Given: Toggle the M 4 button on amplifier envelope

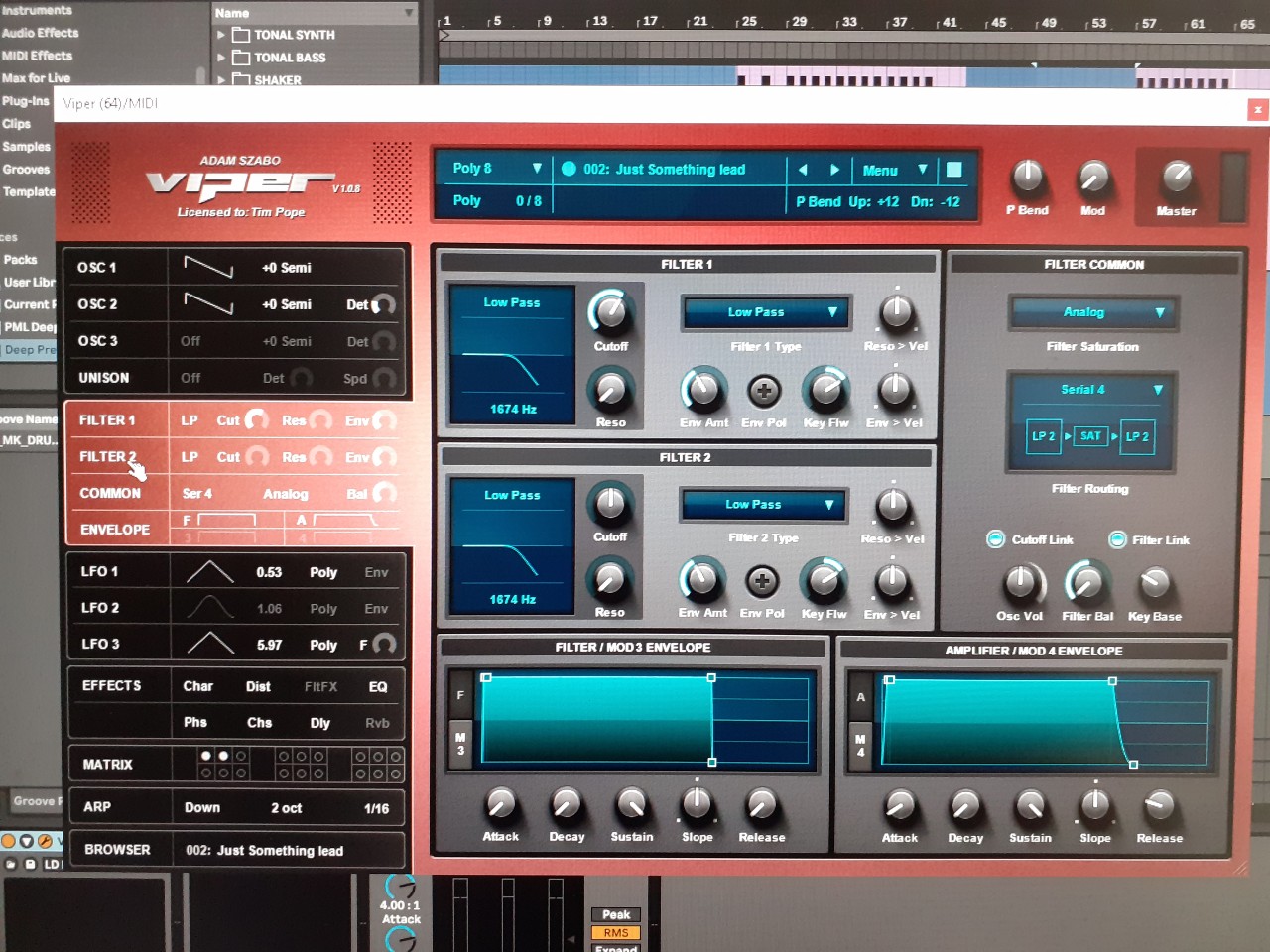Looking at the screenshot, I should point(860,746).
